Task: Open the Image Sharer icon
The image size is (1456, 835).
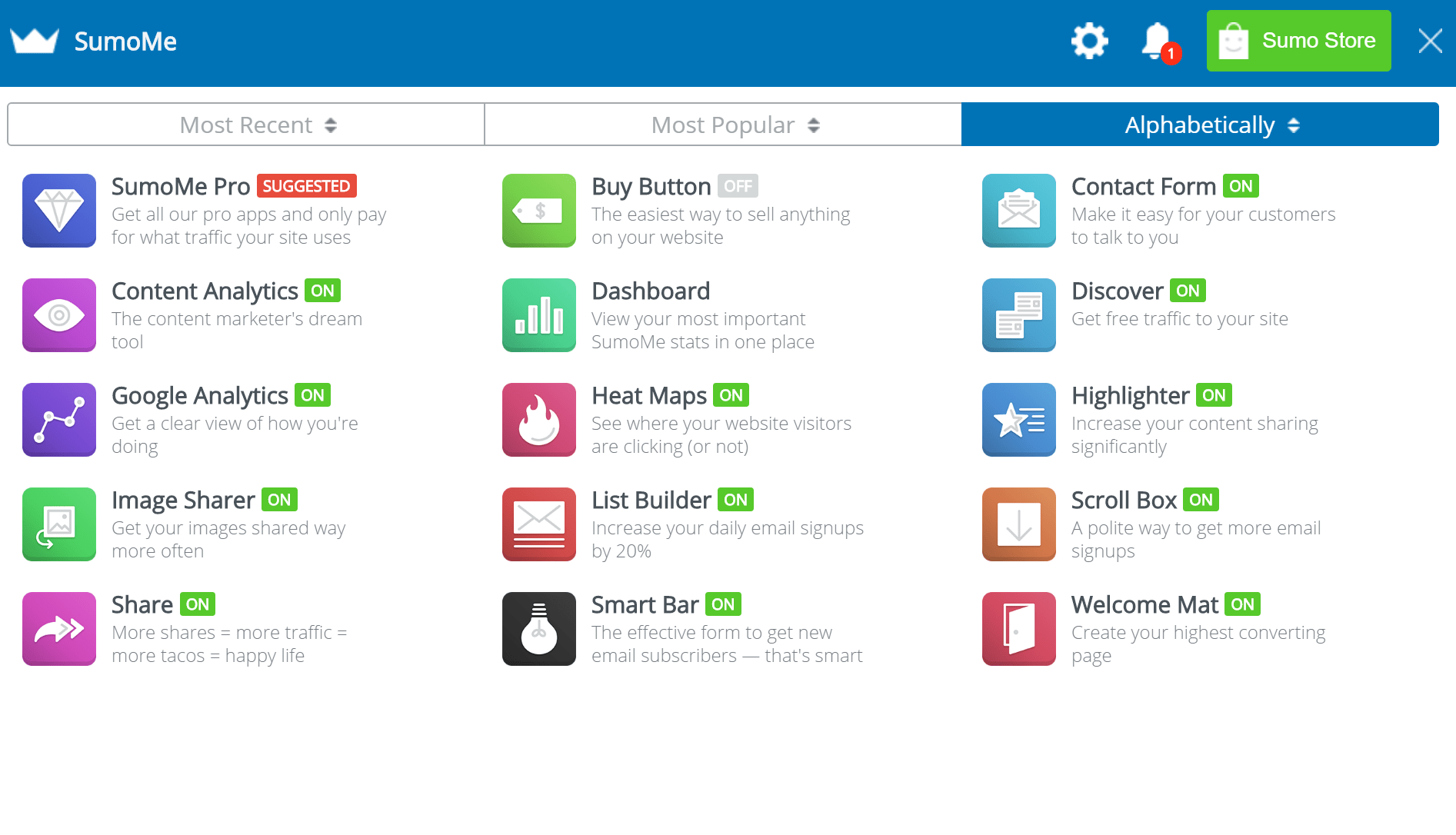Action: click(59, 524)
